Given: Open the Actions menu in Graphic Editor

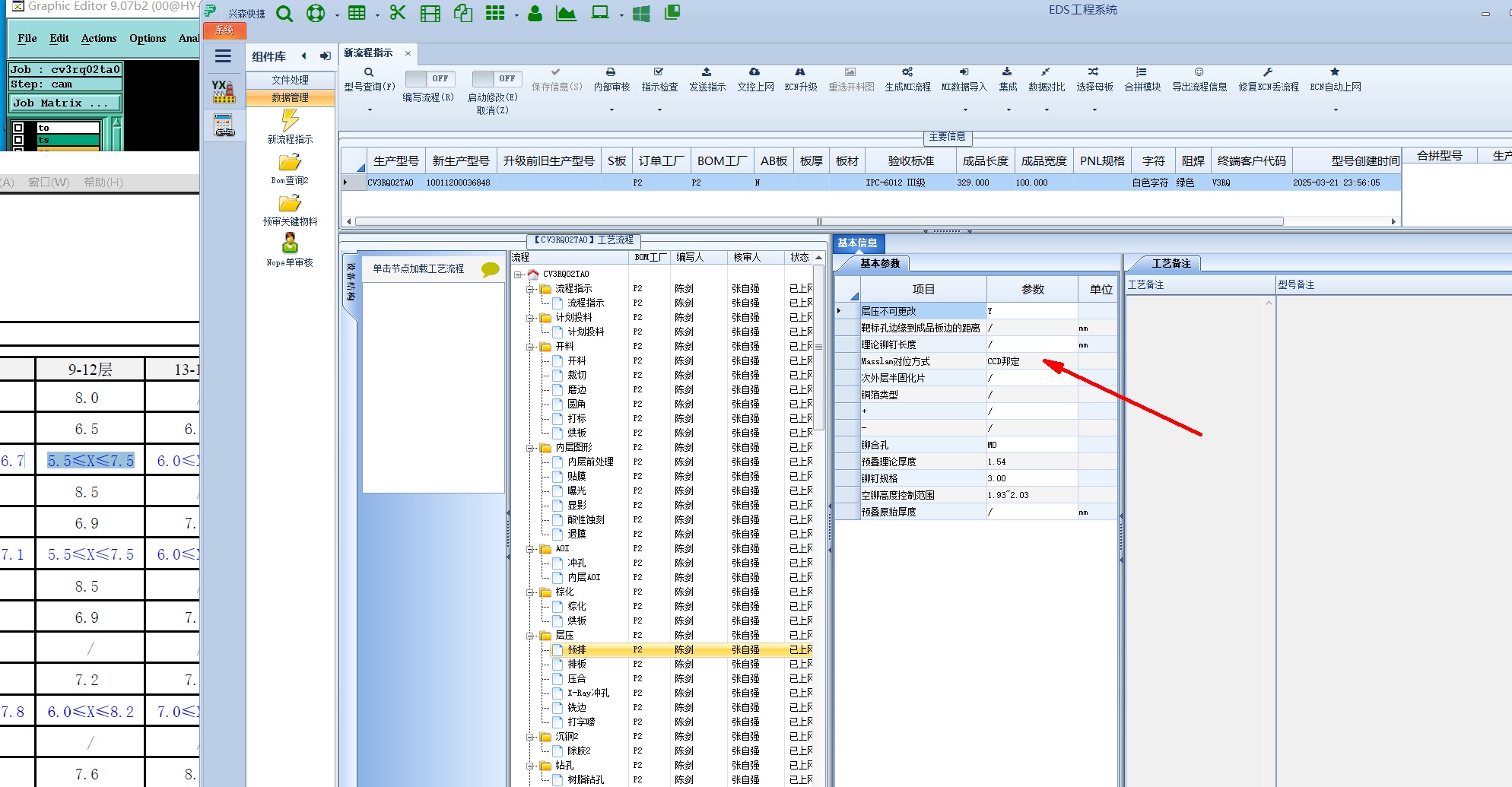Looking at the screenshot, I should [99, 38].
